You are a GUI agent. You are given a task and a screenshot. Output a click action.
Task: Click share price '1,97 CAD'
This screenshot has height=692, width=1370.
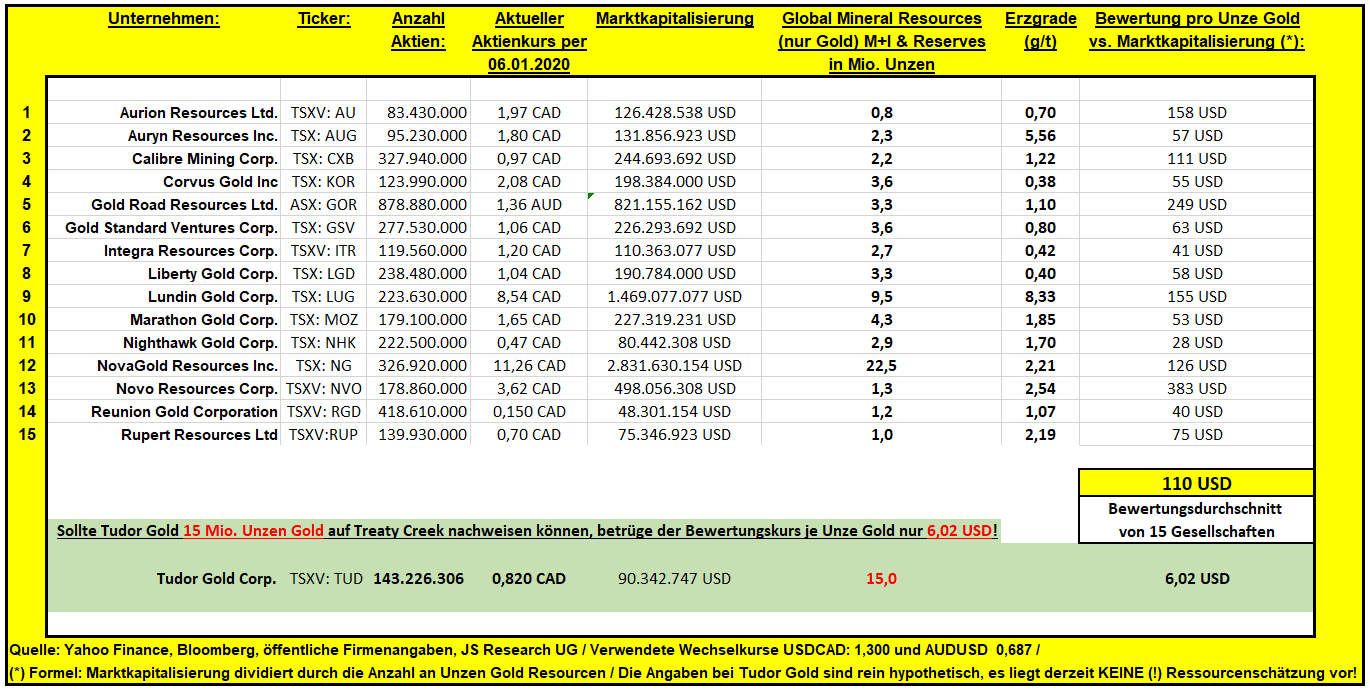tap(529, 113)
